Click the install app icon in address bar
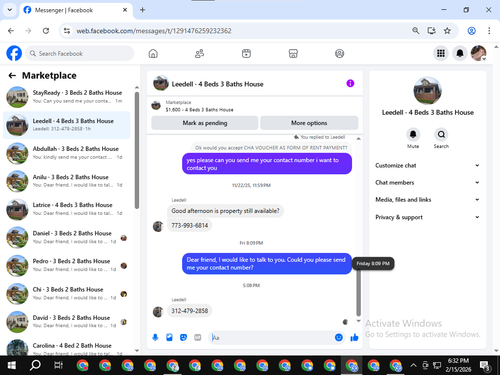Viewport: 500px width, 375px height. pos(432,31)
